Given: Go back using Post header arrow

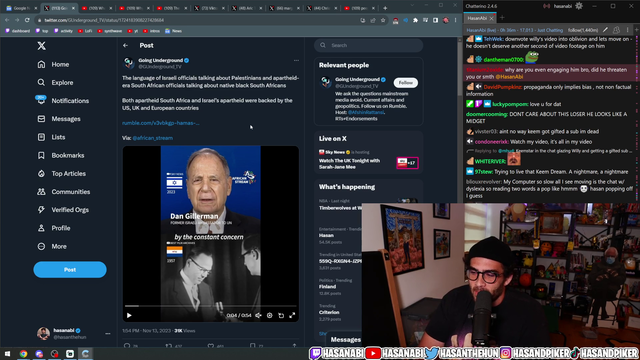Looking at the screenshot, I should point(126,45).
